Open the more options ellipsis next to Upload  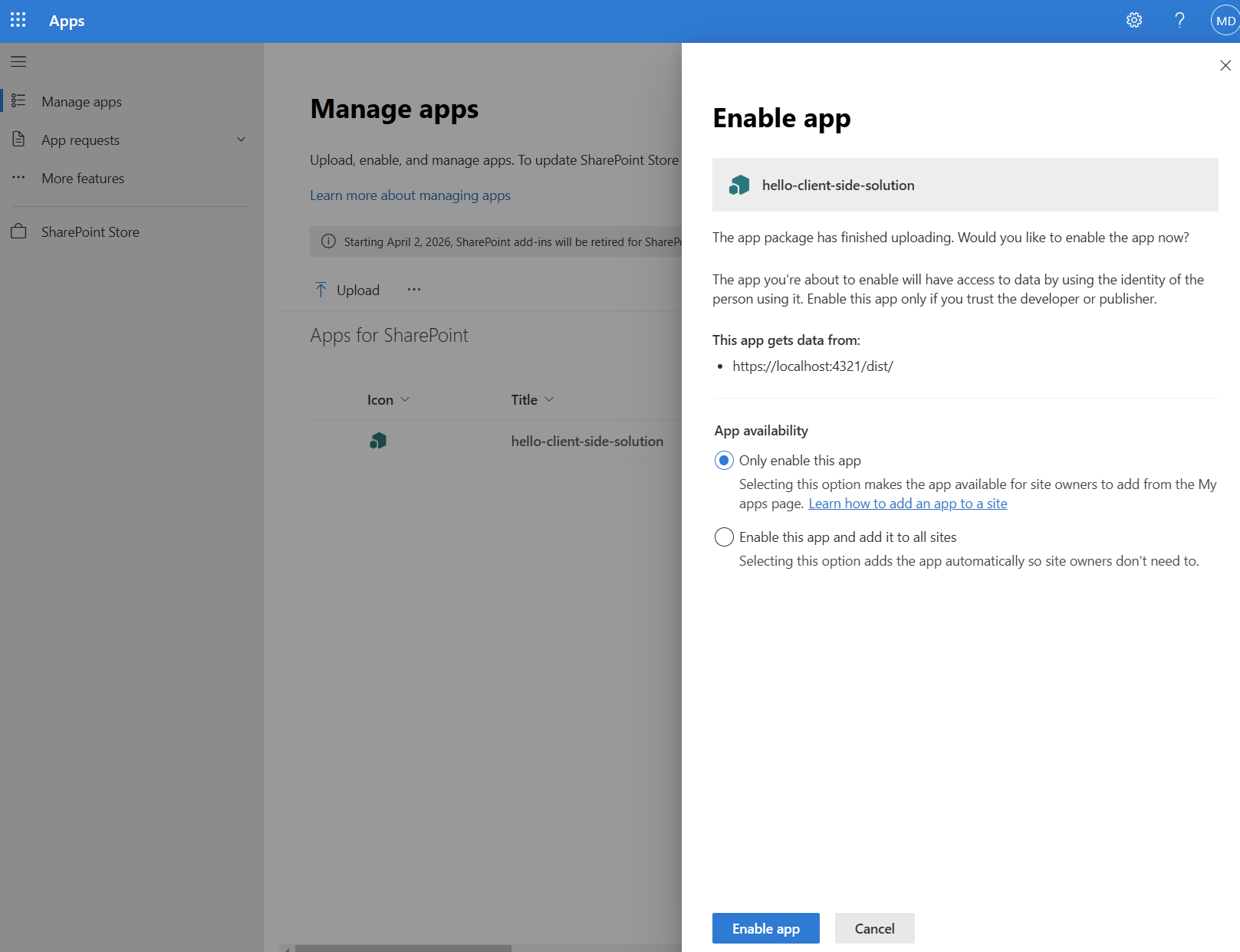pyautogui.click(x=414, y=290)
